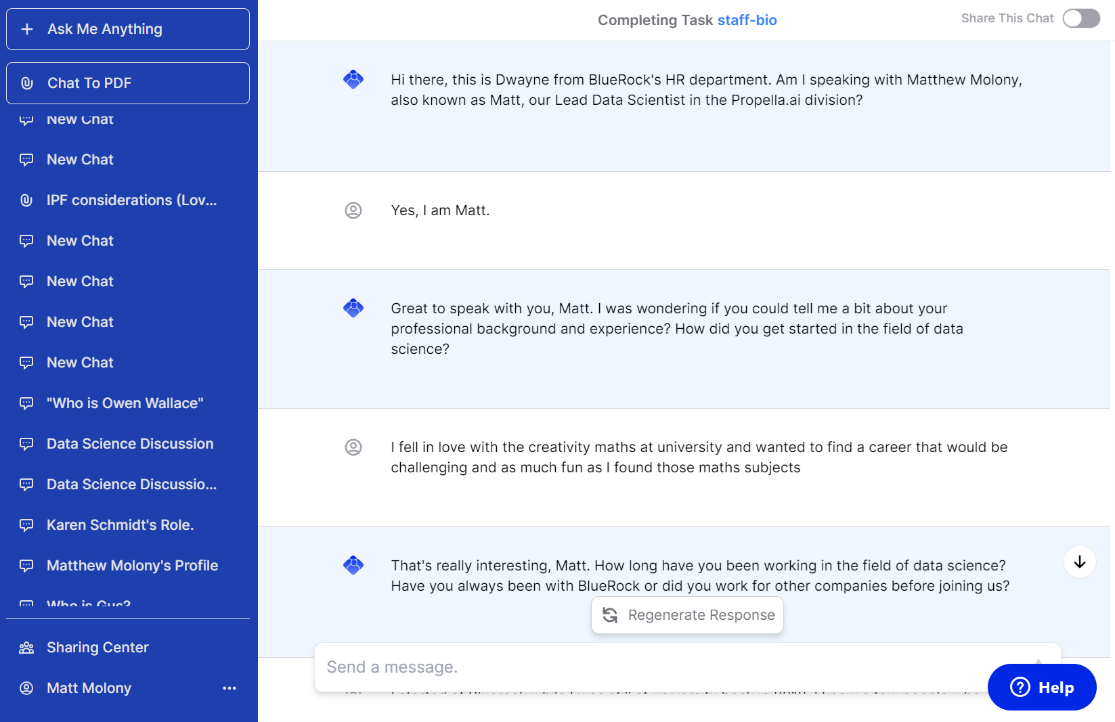
Task: Click the chat icon beside Karen Schmidt's Role
Action: point(26,525)
